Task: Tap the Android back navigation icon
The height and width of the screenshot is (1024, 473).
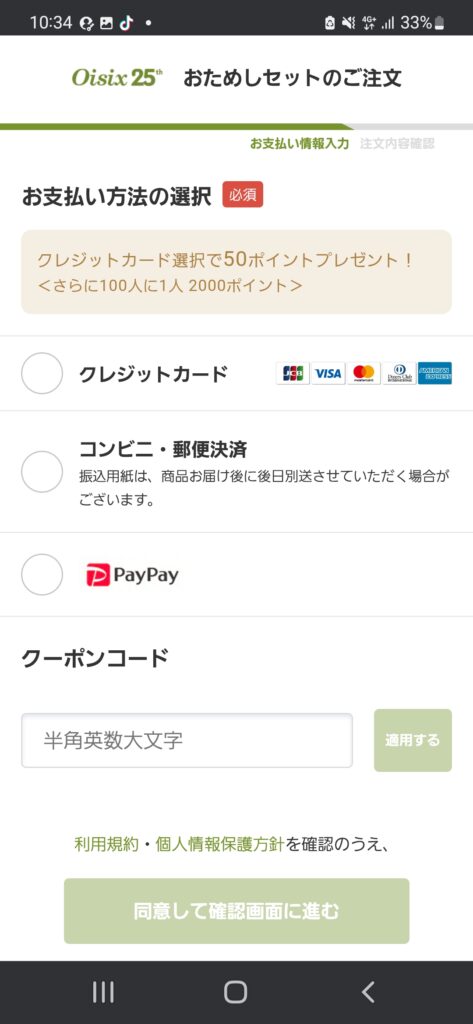Action: [x=368, y=992]
